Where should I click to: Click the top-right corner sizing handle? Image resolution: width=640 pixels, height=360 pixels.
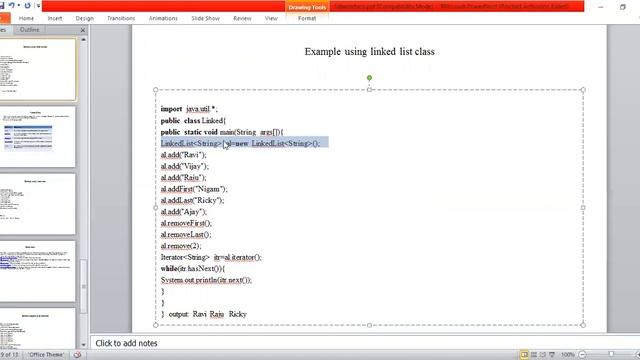[583, 90]
